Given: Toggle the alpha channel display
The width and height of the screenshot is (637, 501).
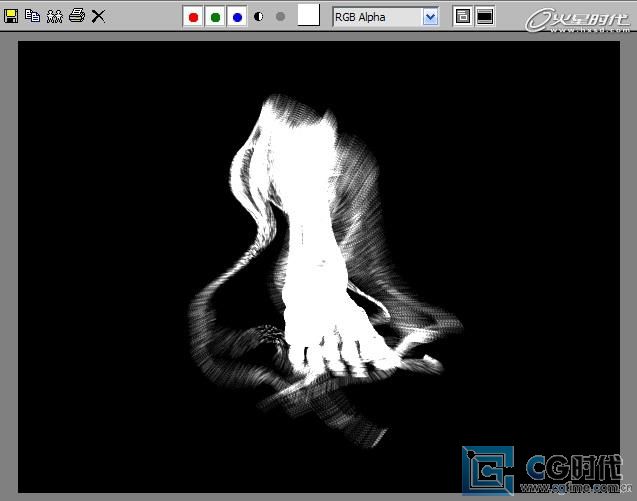Looking at the screenshot, I should point(258,17).
